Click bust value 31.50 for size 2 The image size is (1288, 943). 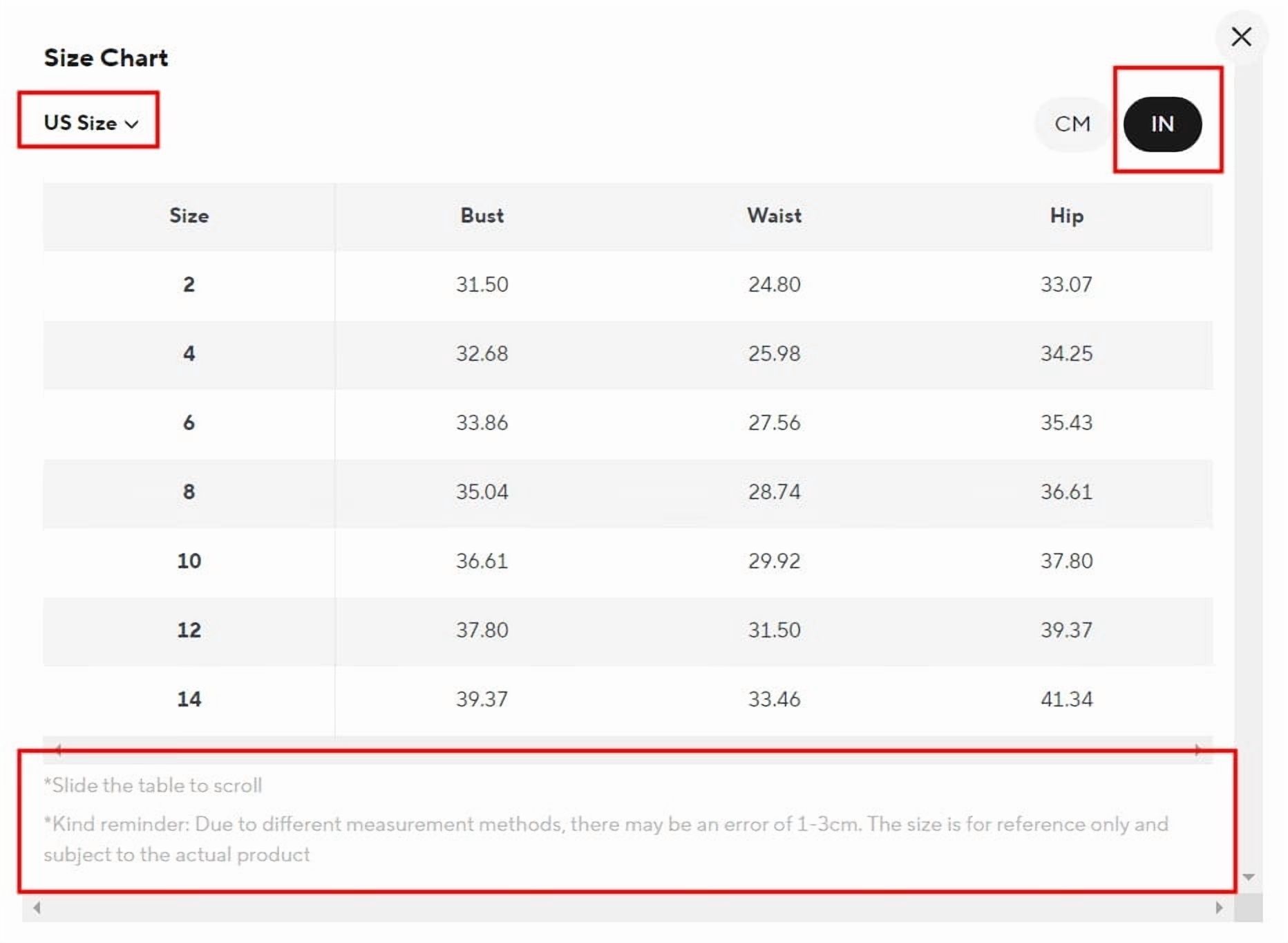point(482,284)
